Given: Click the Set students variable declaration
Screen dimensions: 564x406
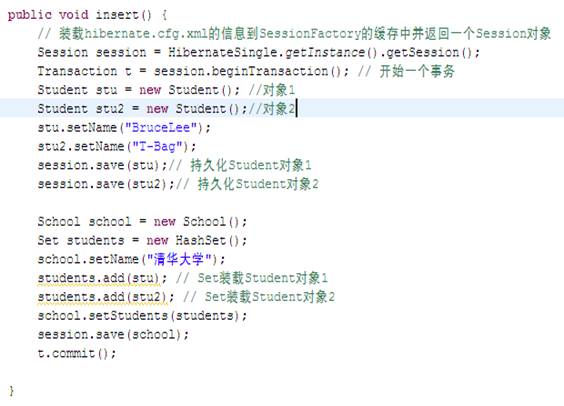Looking at the screenshot, I should 81,240.
